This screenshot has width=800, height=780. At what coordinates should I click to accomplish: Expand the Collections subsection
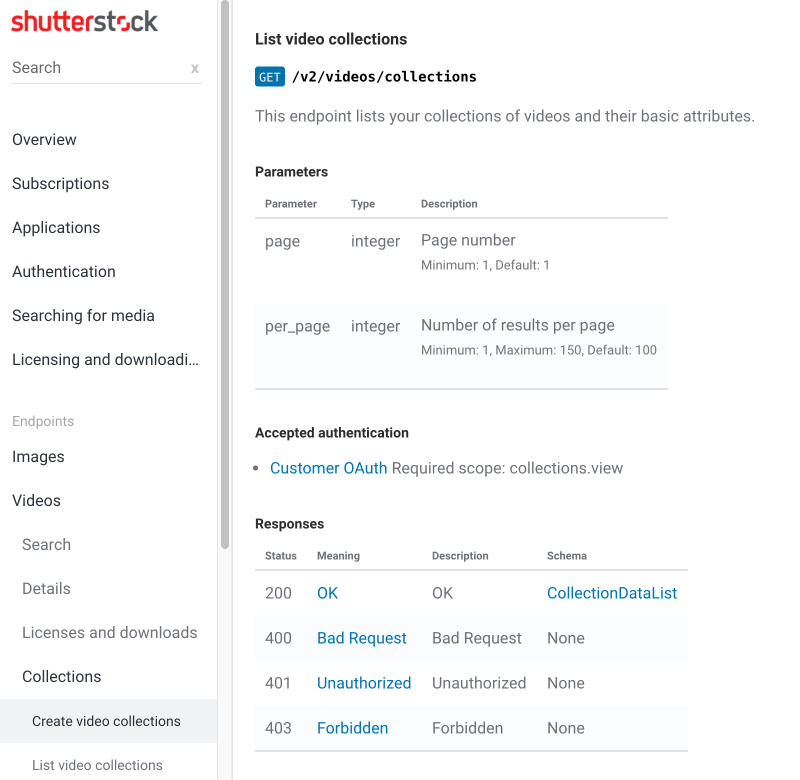(61, 676)
